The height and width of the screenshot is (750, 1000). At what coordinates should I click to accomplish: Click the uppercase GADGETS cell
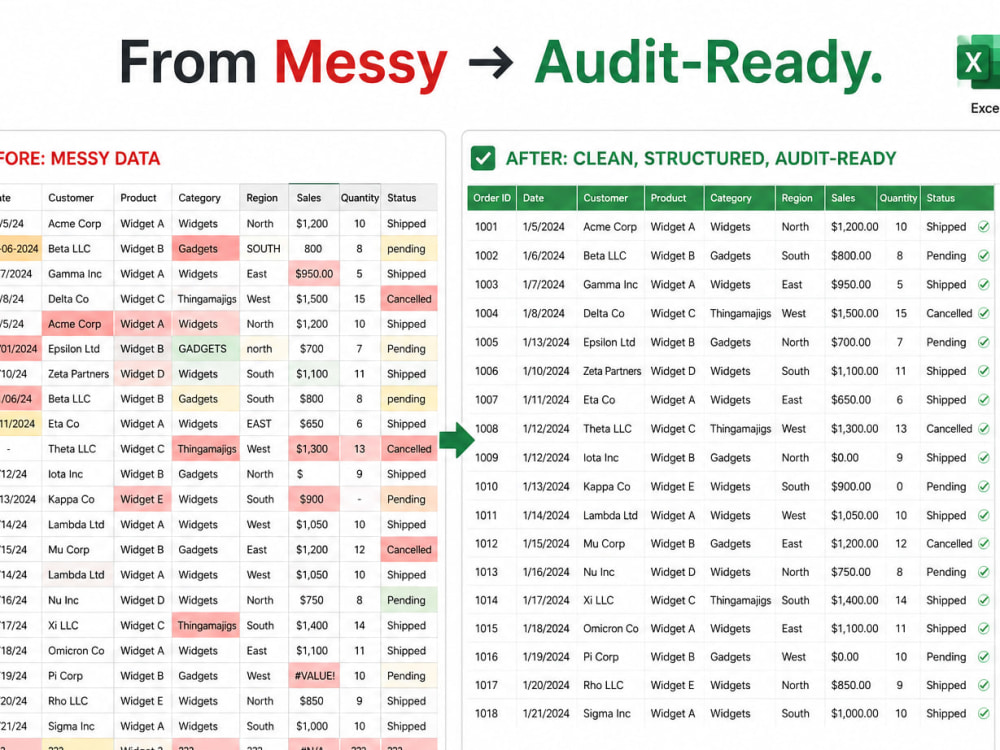point(205,349)
